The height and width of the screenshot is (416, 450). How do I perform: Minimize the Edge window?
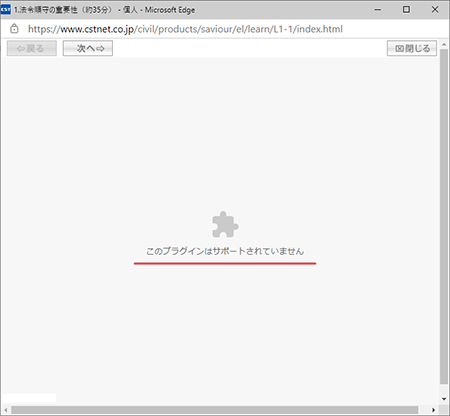pos(377,10)
